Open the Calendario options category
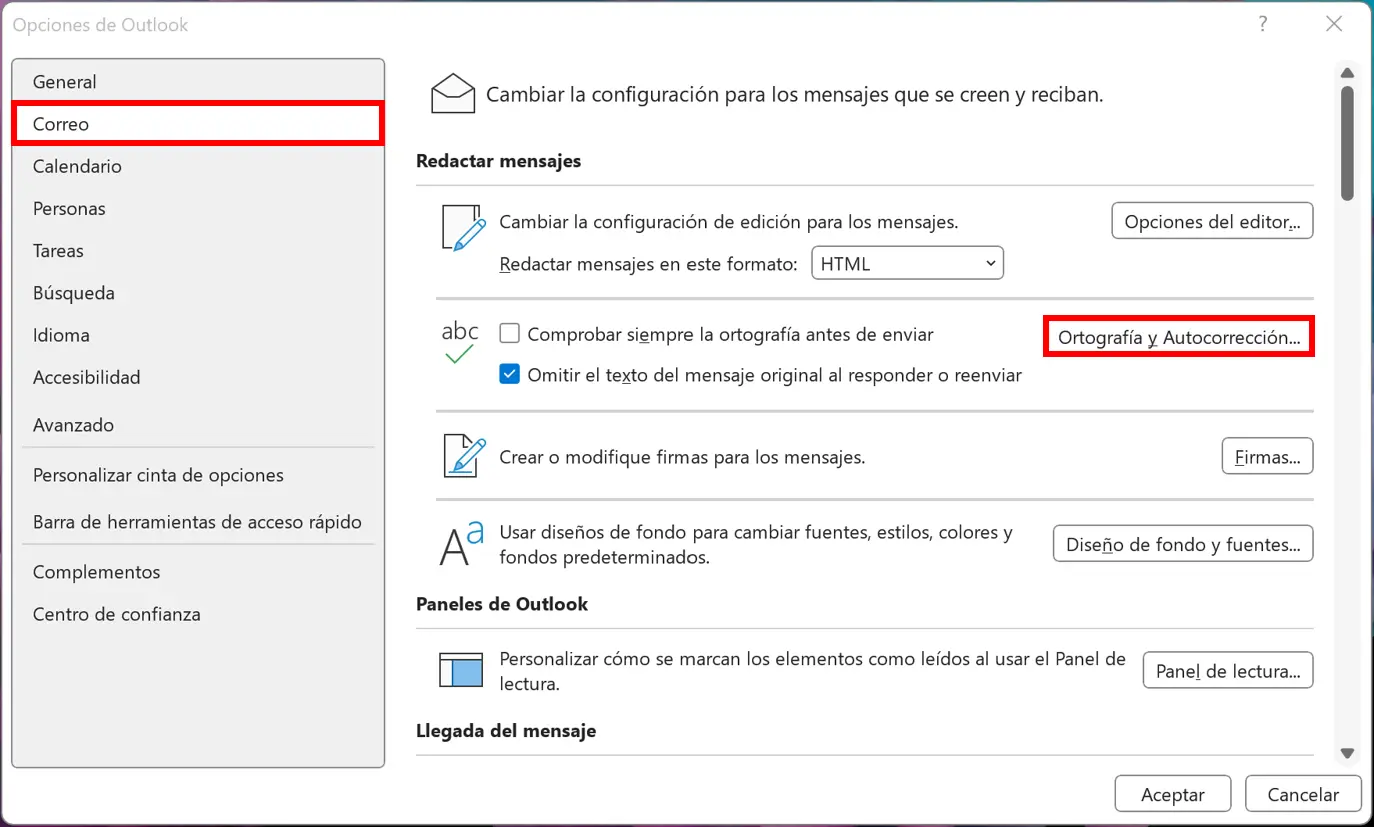 [x=198, y=166]
